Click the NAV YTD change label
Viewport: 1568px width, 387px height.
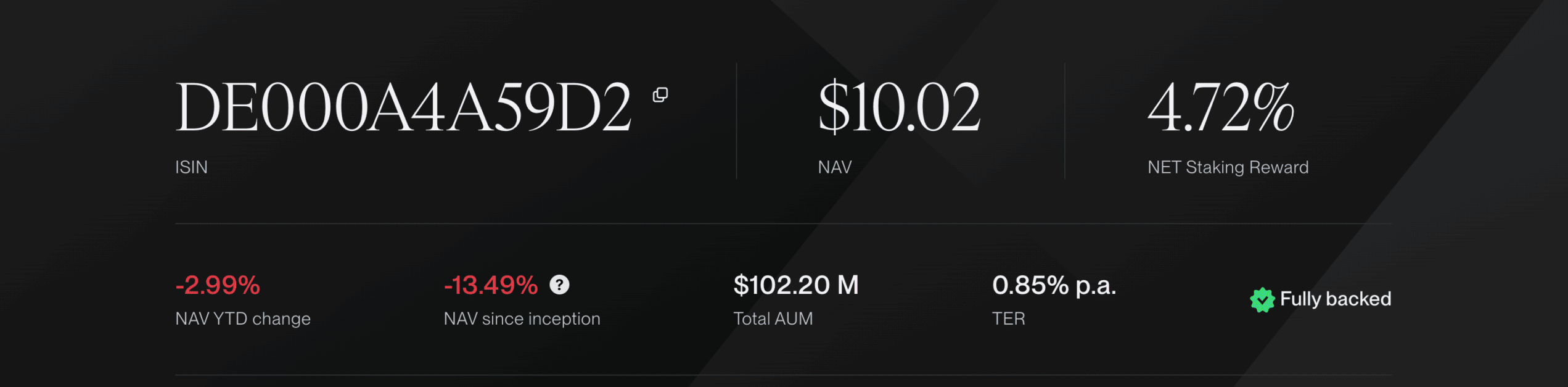(243, 318)
